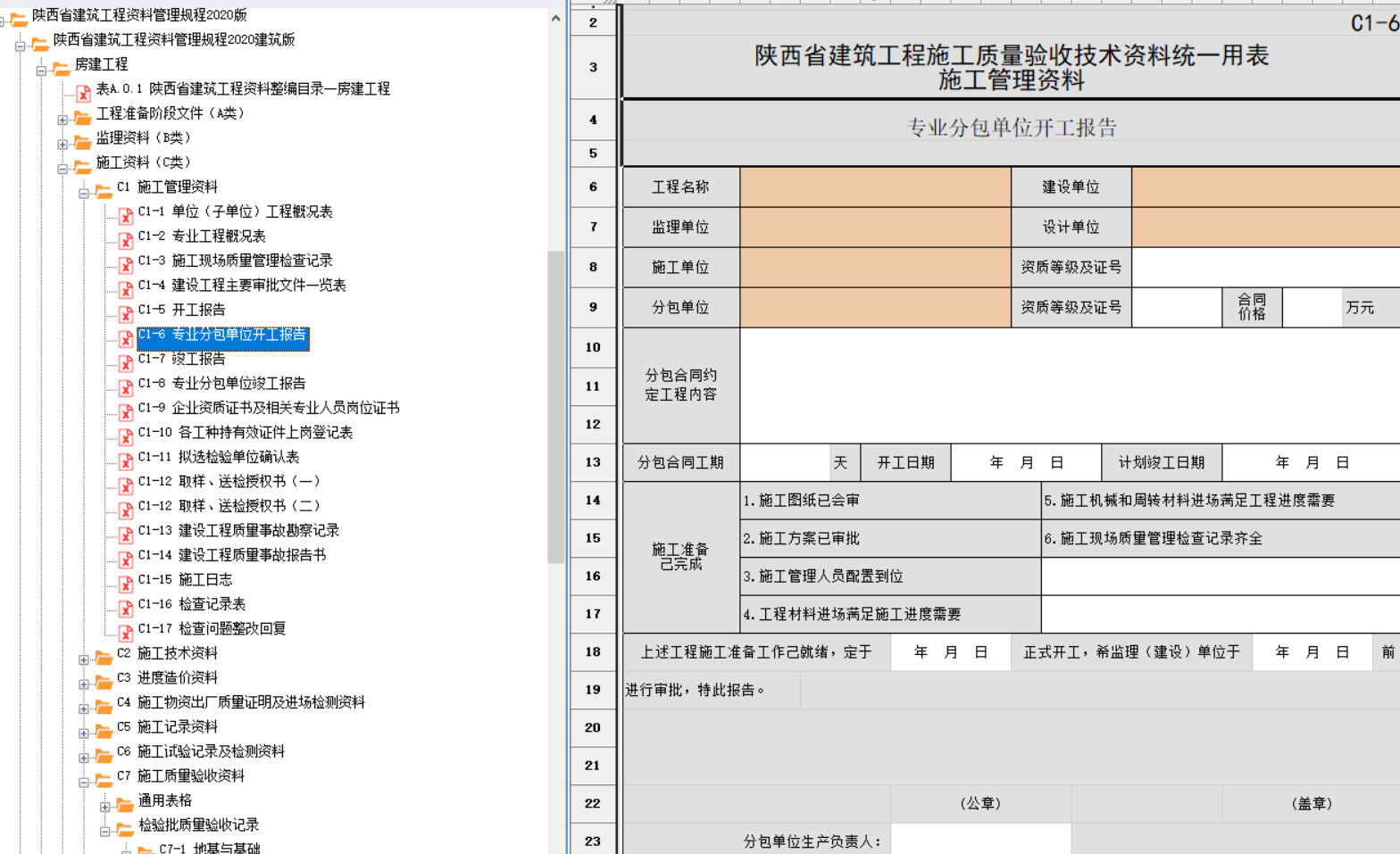1400x854 pixels.
Task: Click file icon beside C1-17 检查问题整改回复
Action: pos(126,632)
